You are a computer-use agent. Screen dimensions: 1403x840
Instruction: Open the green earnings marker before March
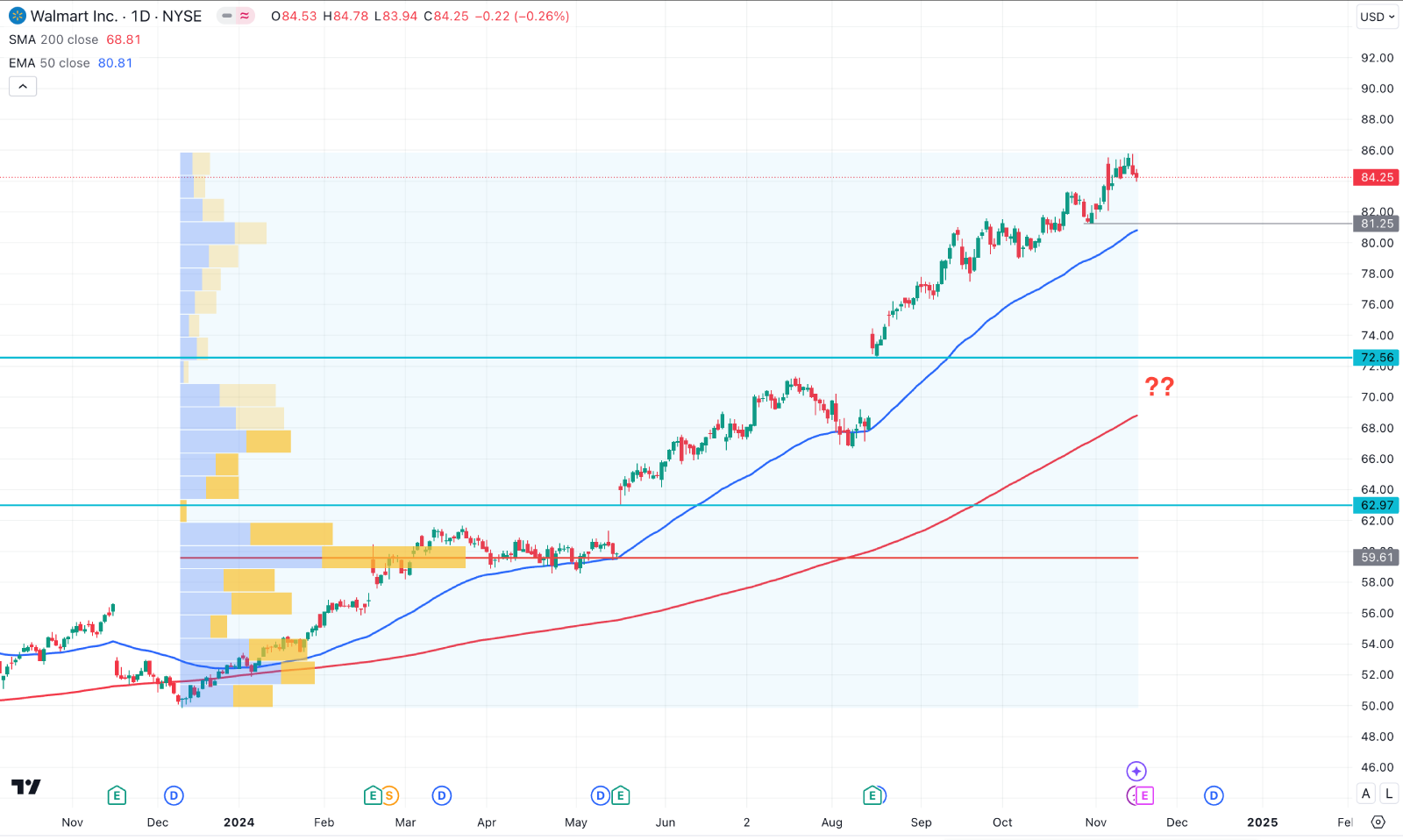373,796
